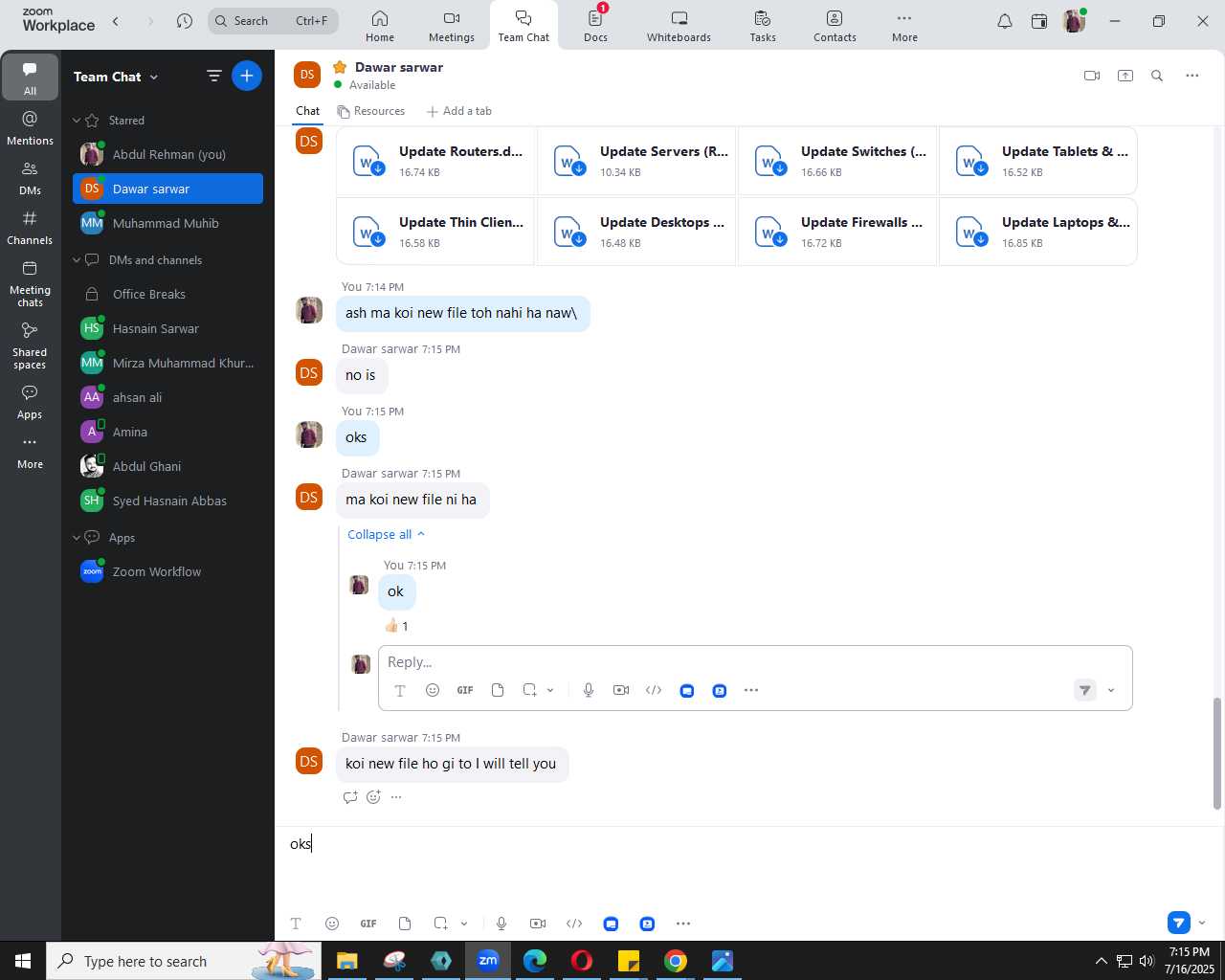Collapse the Apps section in chat list
The height and width of the screenshot is (980, 1225).
pyautogui.click(x=77, y=538)
